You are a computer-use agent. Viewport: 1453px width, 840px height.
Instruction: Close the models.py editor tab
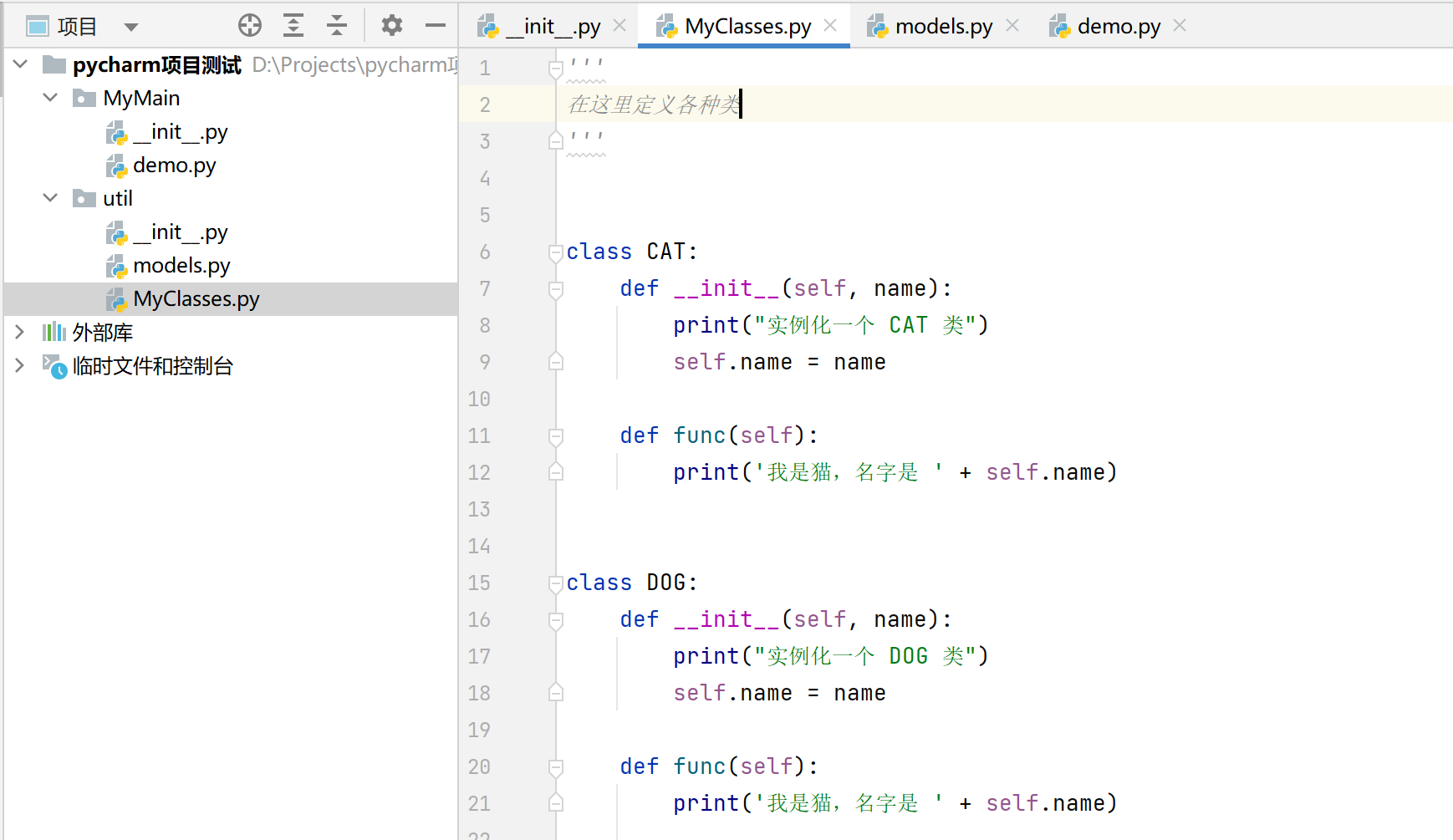coord(1012,26)
